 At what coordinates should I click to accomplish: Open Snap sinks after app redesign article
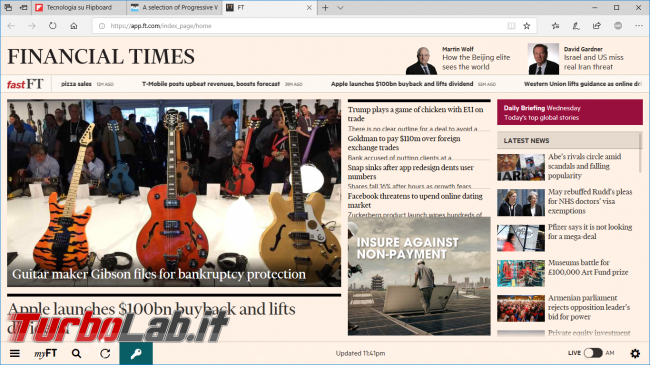click(410, 172)
